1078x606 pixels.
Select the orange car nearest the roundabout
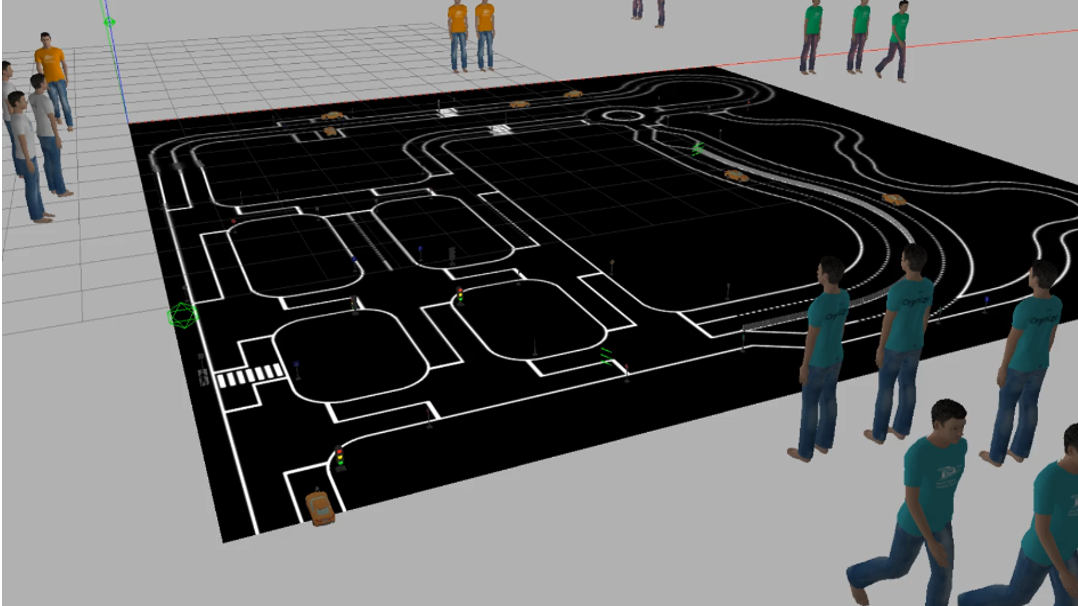pos(573,94)
